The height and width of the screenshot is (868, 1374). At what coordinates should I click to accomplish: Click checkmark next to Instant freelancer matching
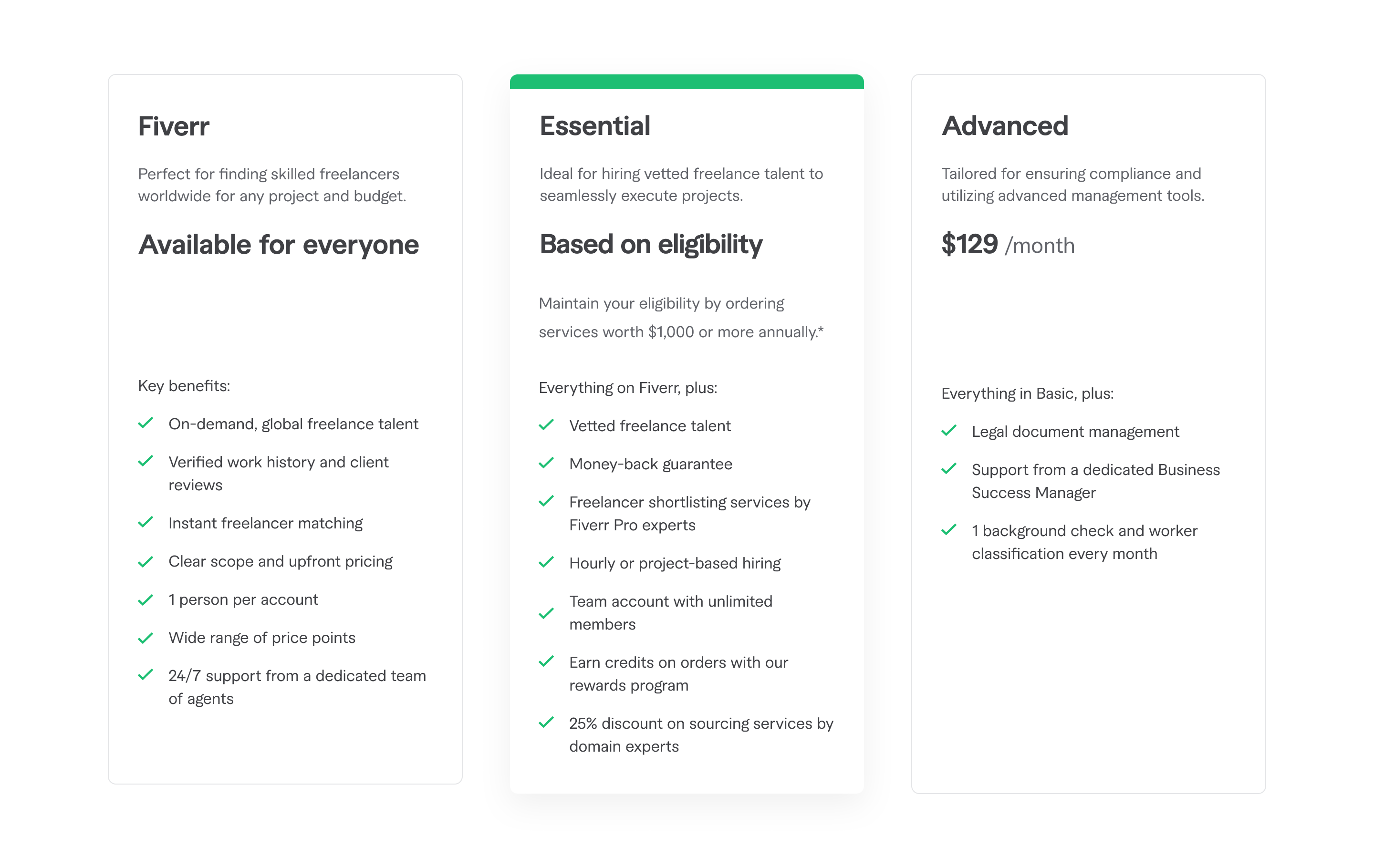point(146,522)
